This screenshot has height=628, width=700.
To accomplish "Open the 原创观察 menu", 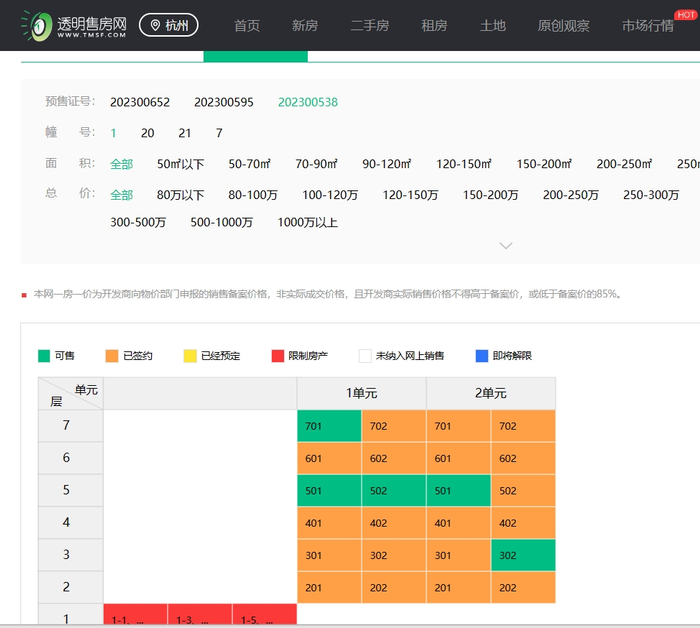I will [x=563, y=25].
